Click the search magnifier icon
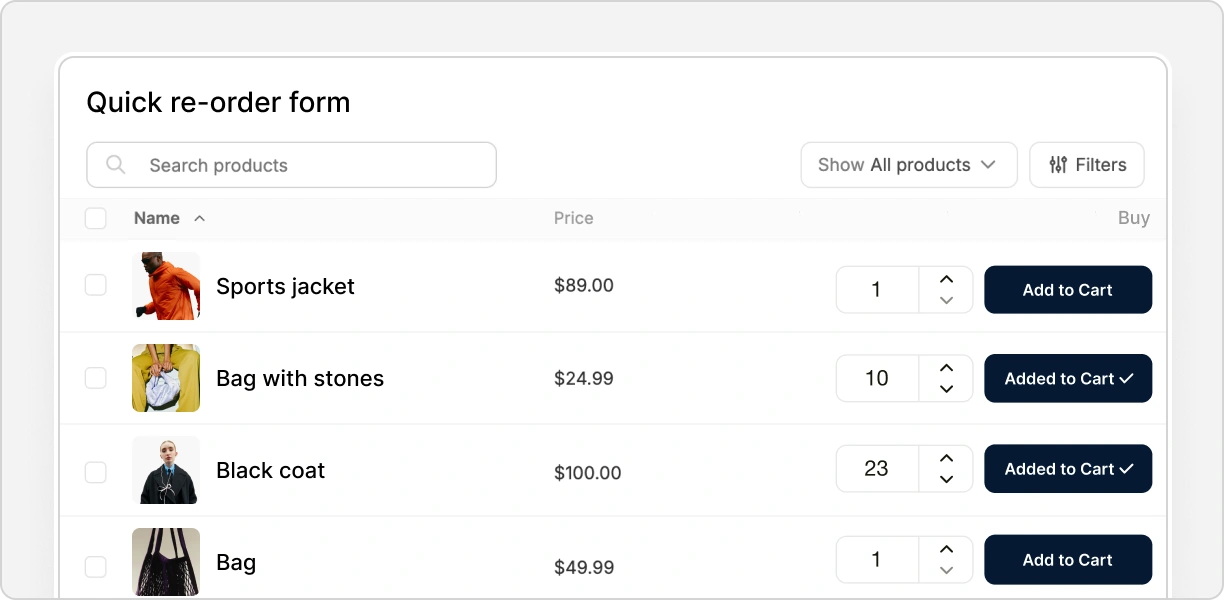1224x600 pixels. [116, 165]
